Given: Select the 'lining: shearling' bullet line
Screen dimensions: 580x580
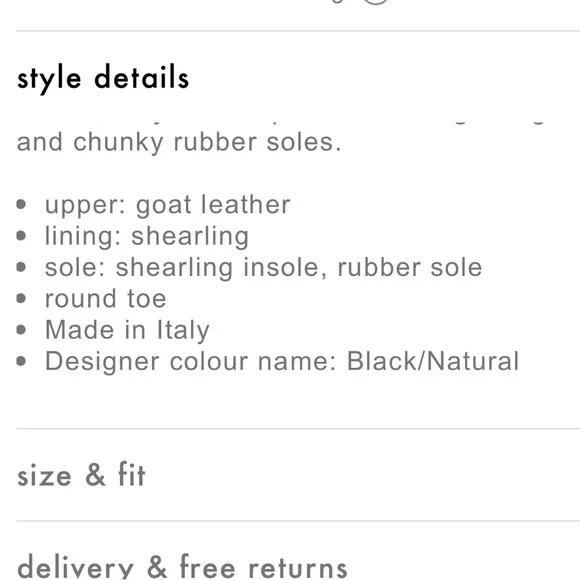Looking at the screenshot, I should pos(147,236).
